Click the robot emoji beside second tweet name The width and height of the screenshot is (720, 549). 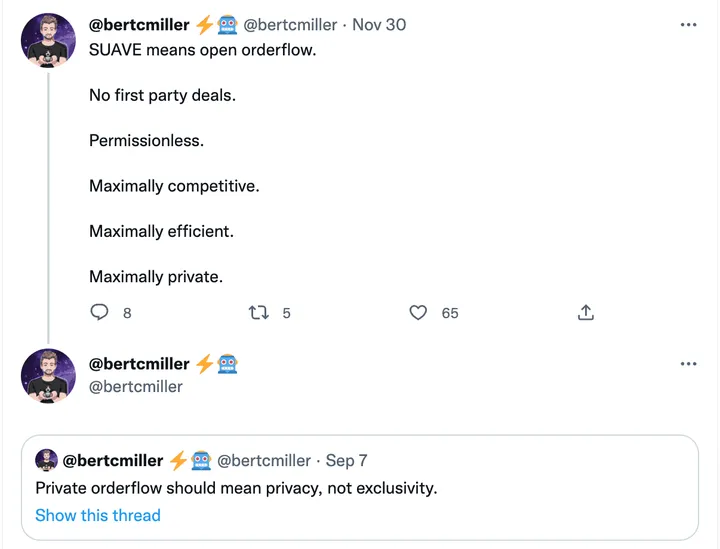pyautogui.click(x=227, y=364)
